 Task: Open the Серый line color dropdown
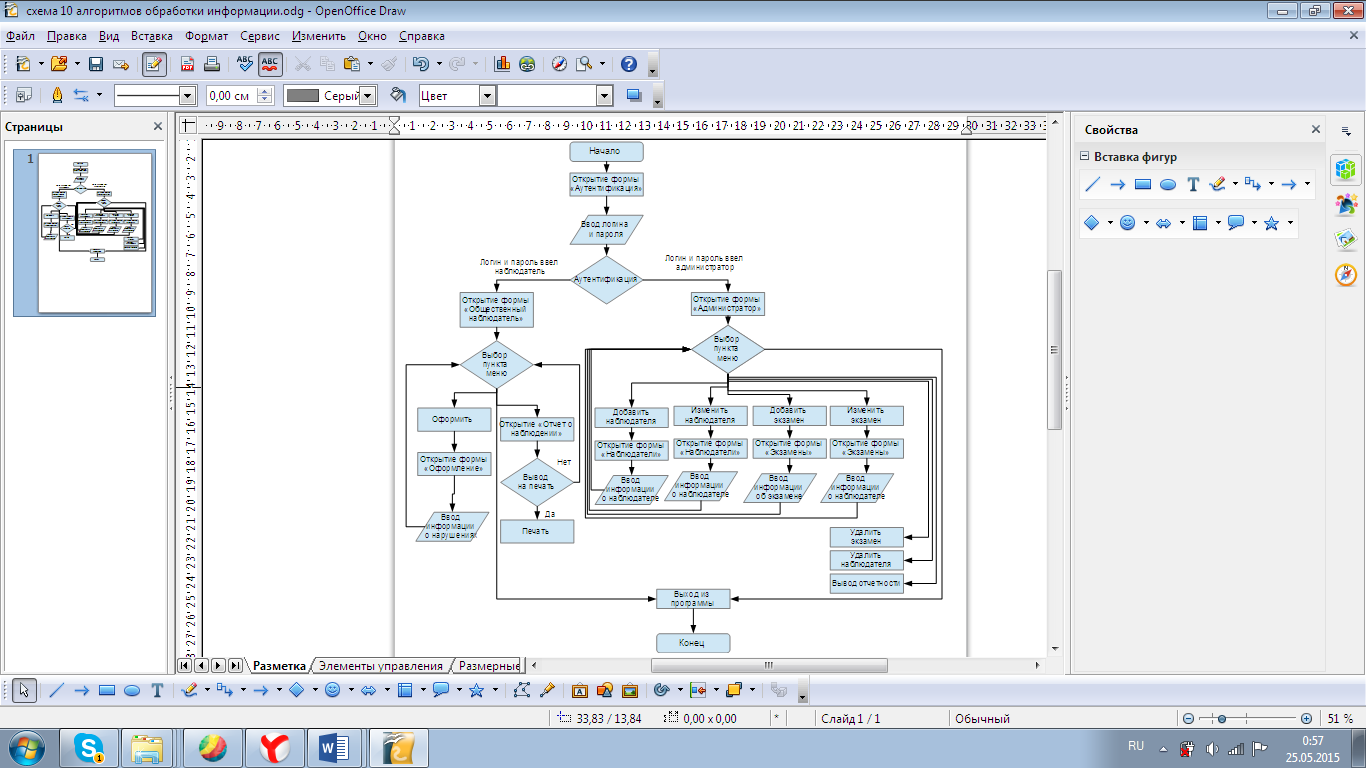coord(368,96)
